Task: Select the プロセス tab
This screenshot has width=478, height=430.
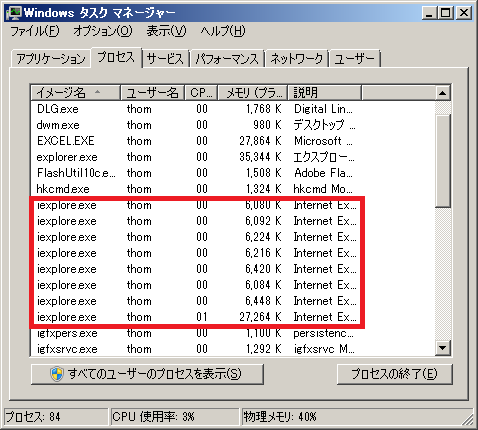Action: tap(116, 57)
